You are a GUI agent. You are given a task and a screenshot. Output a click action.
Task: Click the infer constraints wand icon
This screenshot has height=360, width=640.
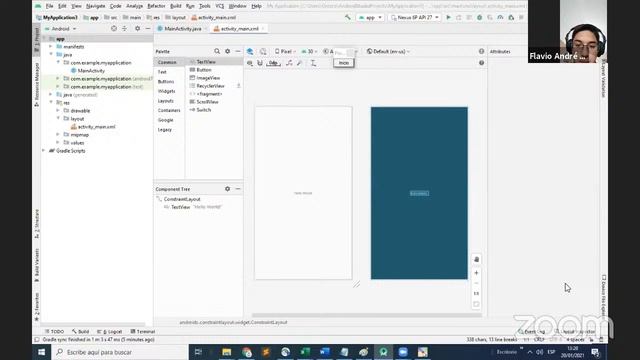[x=300, y=63]
